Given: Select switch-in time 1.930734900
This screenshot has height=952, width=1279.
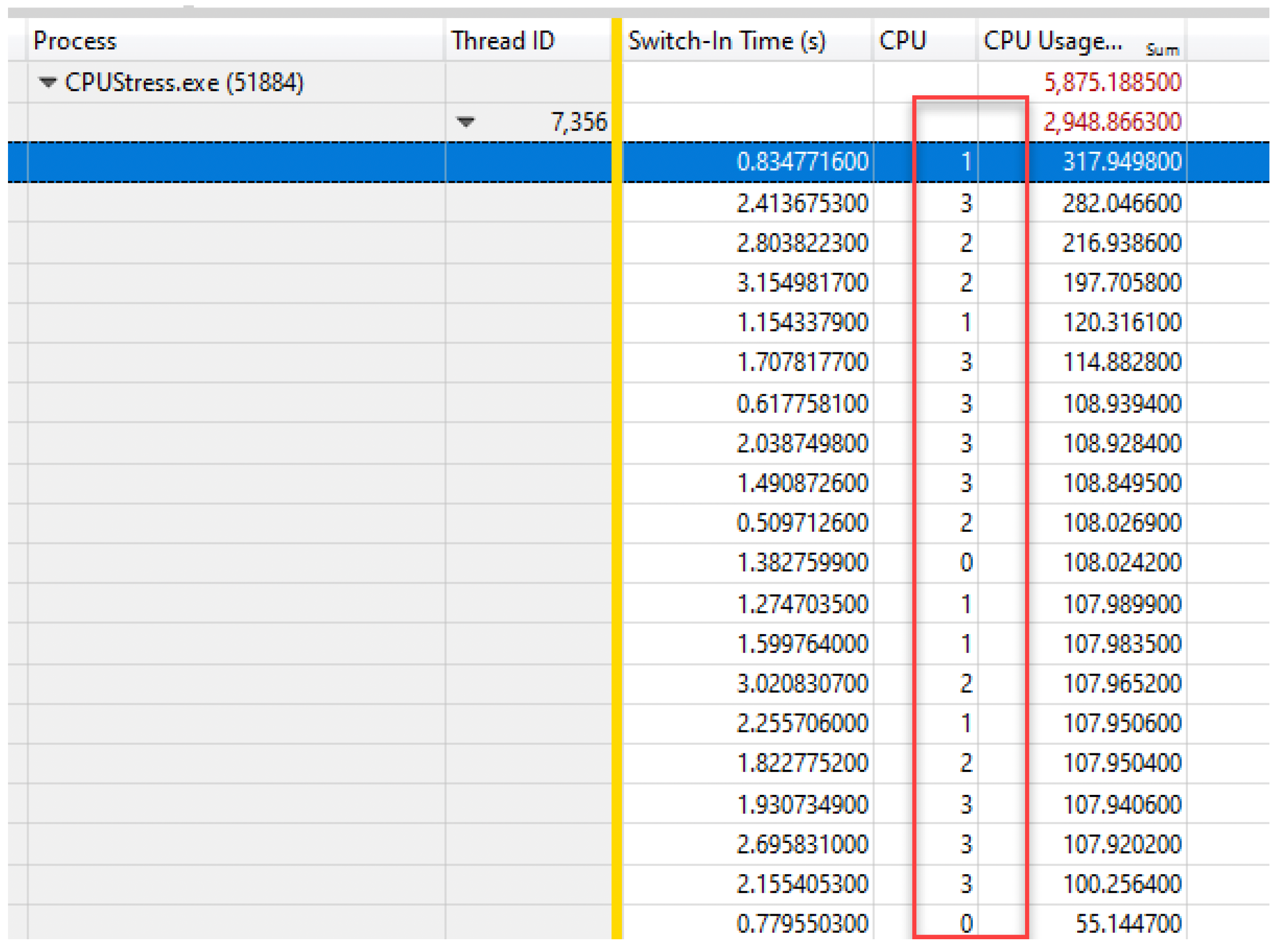Looking at the screenshot, I should click(x=802, y=805).
